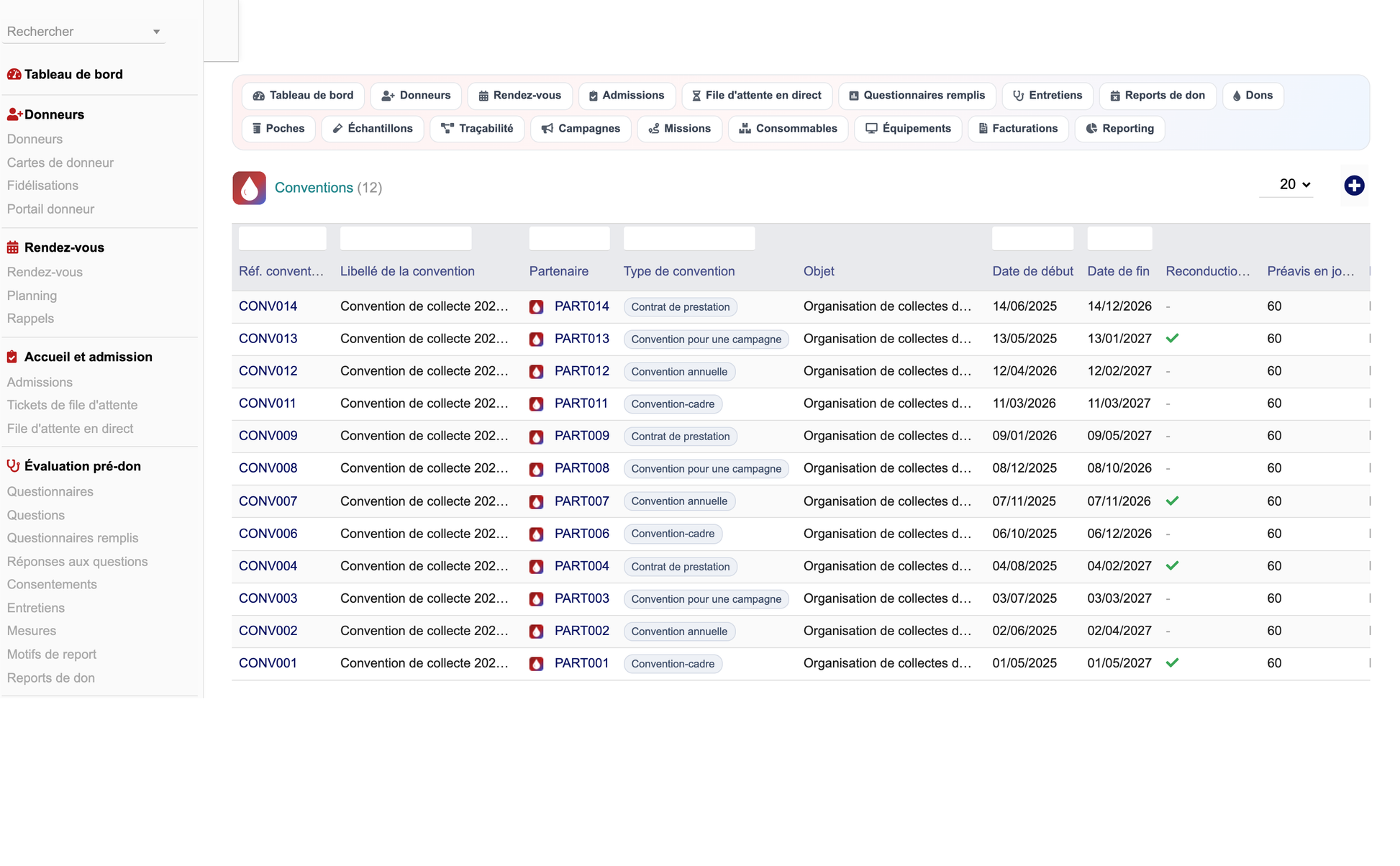The height and width of the screenshot is (866, 1400).
Task: Sort by Date de début column header
Action: coord(1032,271)
